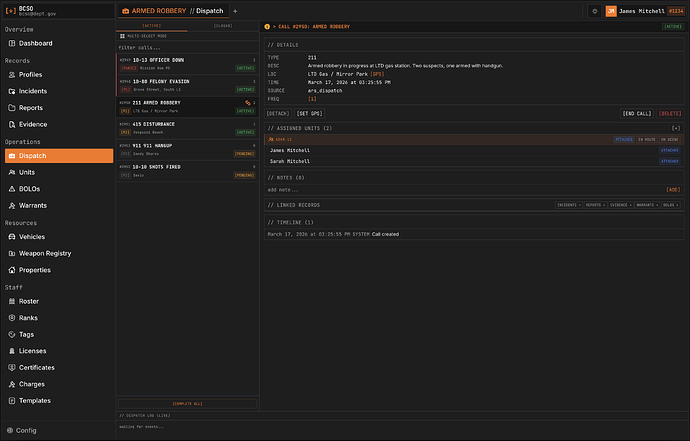Select the Armed Robbery // Dispatch tab
This screenshot has height=441, width=690.
click(173, 11)
